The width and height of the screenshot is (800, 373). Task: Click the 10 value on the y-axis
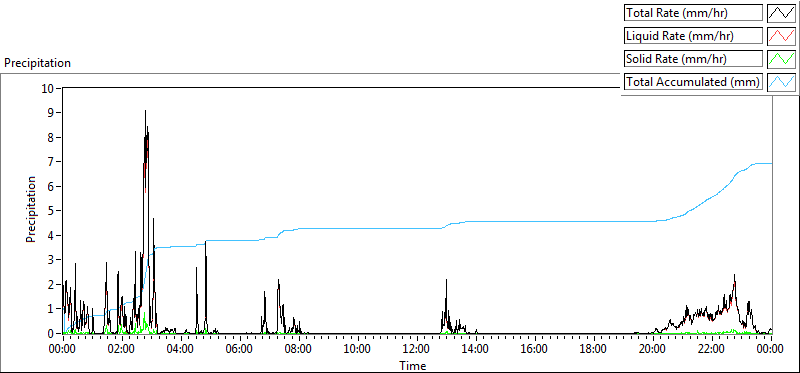click(x=48, y=88)
